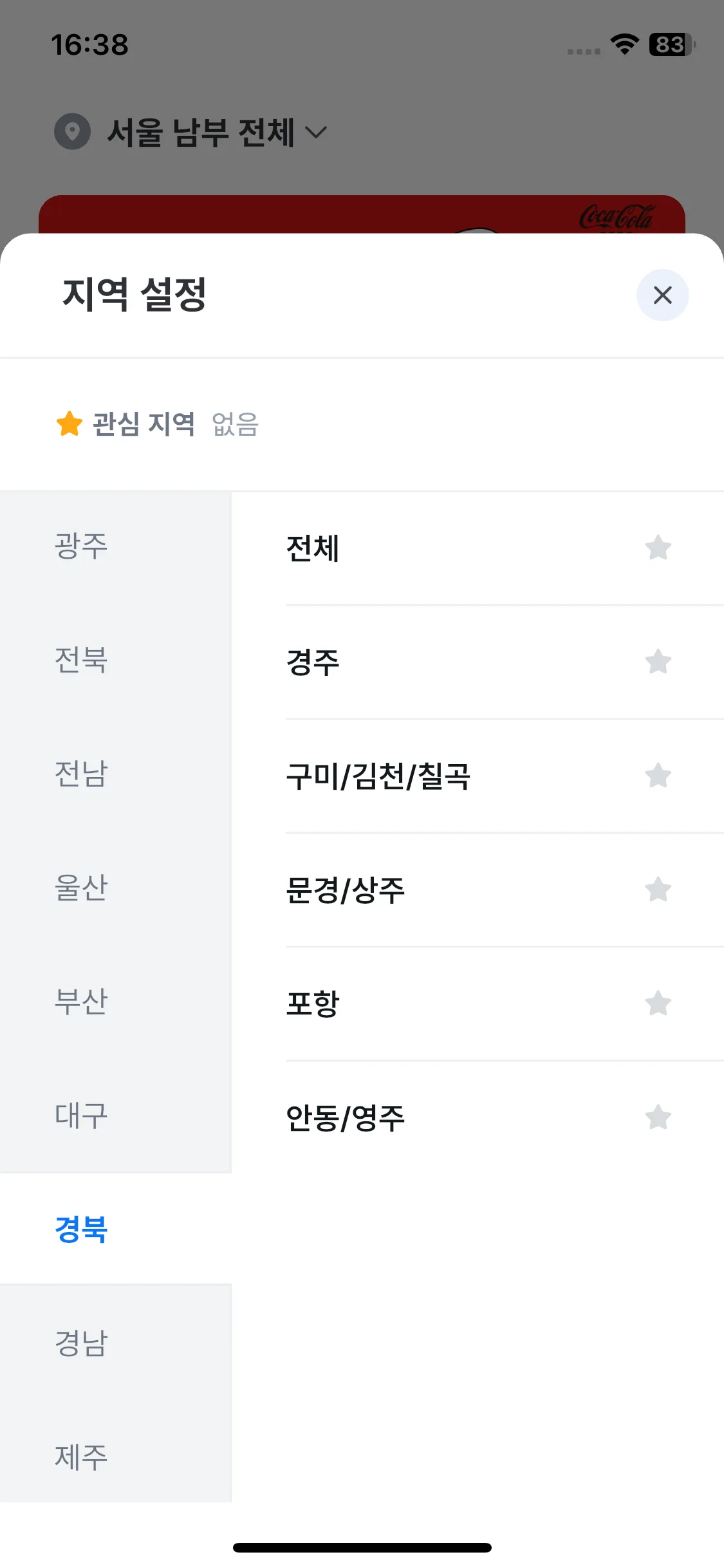This screenshot has height=1568, width=724.
Task: Close the 지역 설정 sheet
Action: click(x=662, y=295)
